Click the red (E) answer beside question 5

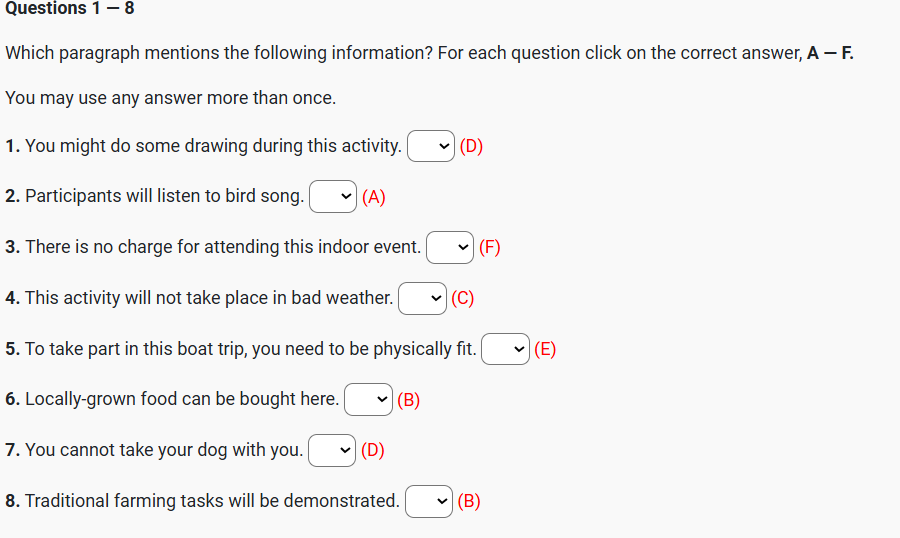pos(545,349)
